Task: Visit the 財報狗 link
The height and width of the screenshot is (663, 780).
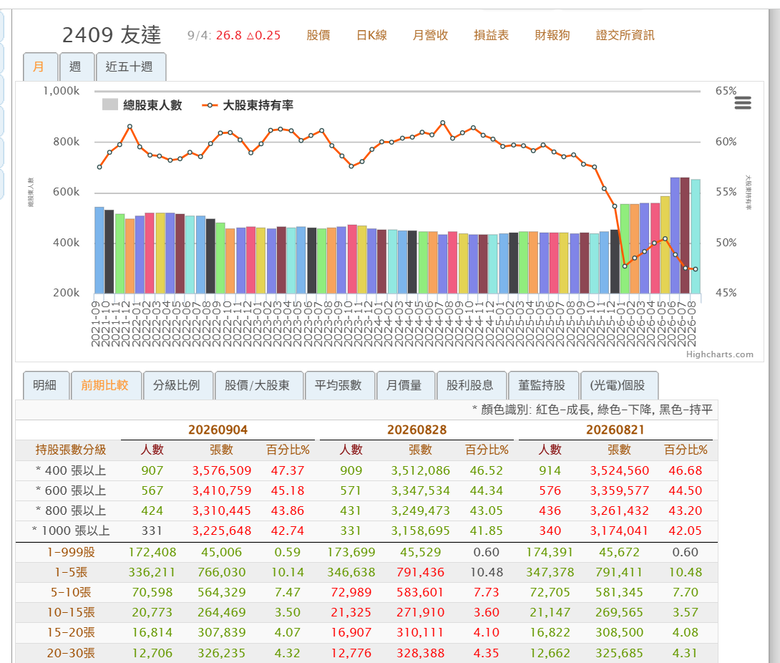Action: (x=552, y=35)
